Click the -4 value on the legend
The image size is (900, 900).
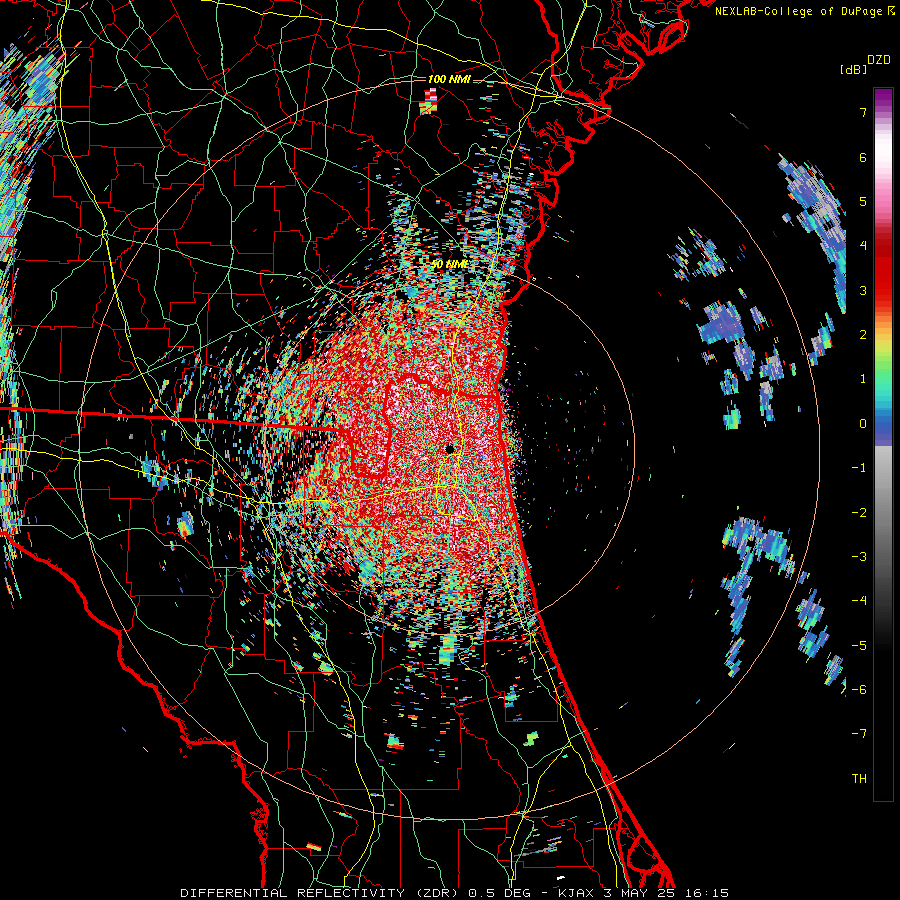click(859, 601)
